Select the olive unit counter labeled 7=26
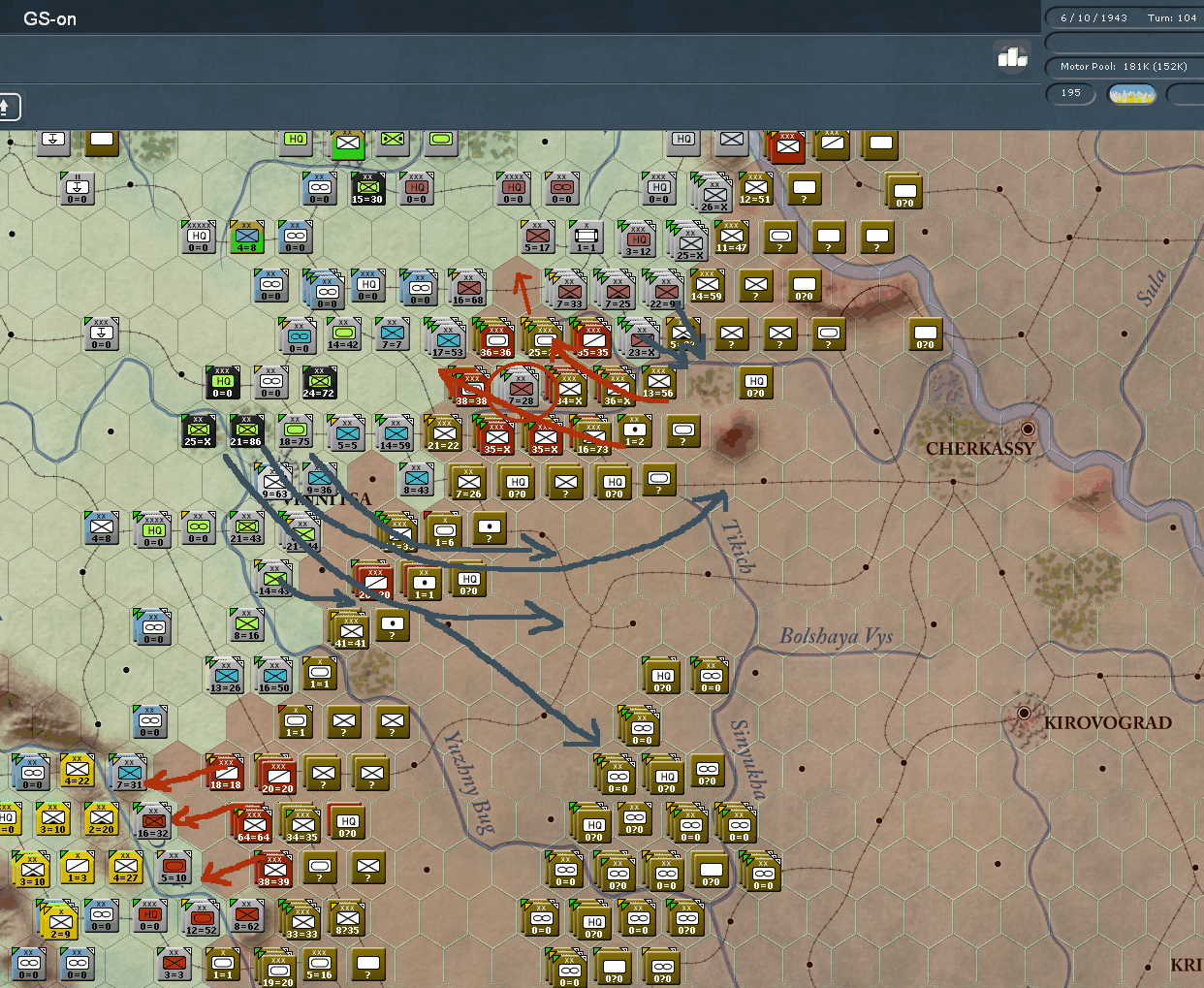The width and height of the screenshot is (1204, 988). 469,482
